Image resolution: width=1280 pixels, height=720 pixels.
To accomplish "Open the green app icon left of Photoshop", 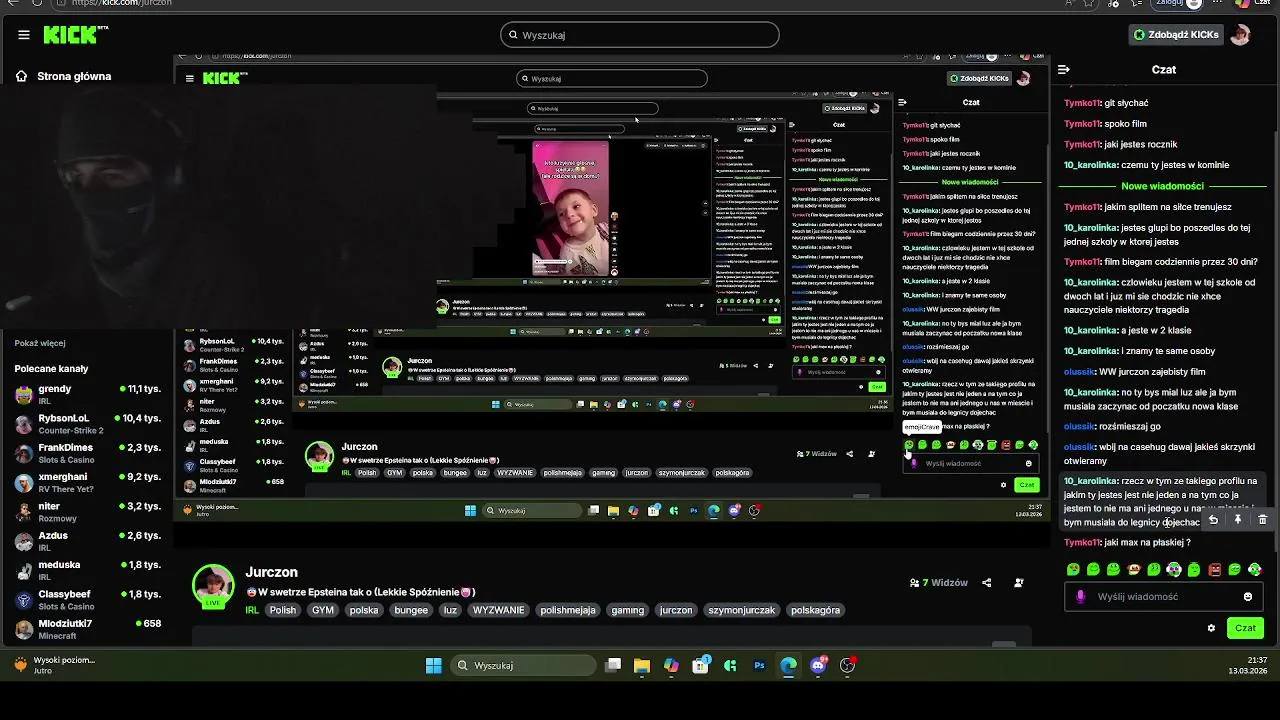I will 730,665.
